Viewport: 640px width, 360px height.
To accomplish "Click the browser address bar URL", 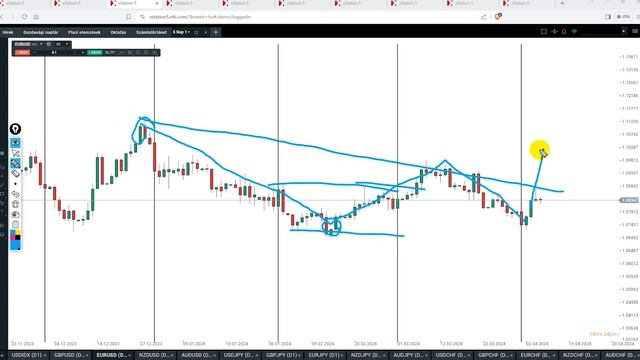I will pos(200,17).
